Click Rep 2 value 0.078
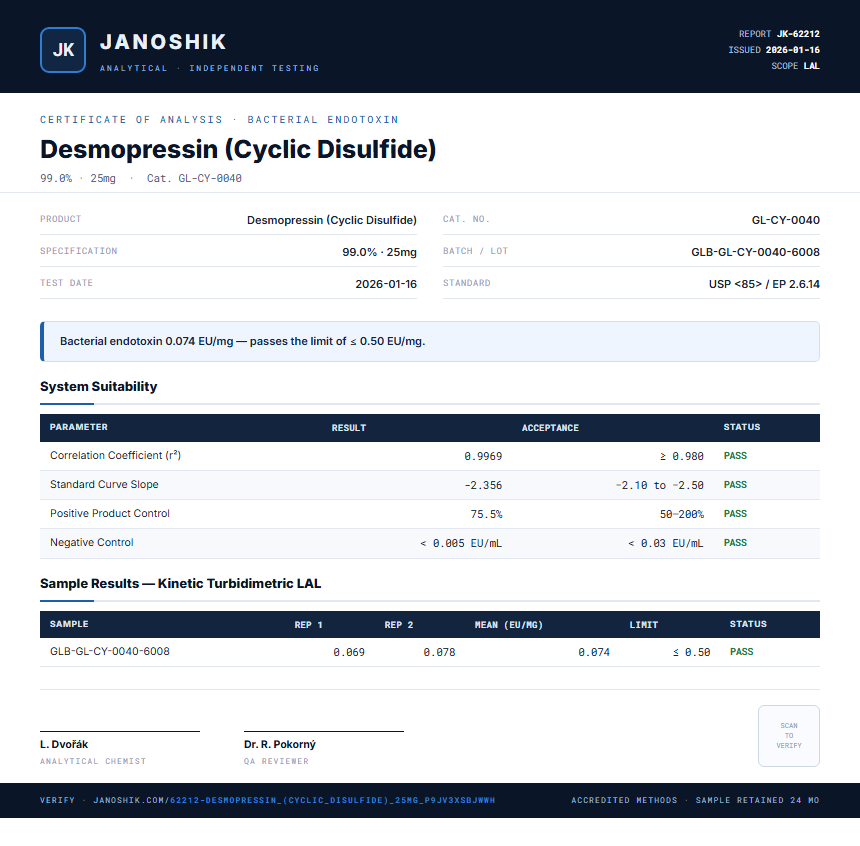860x846 pixels. point(439,652)
